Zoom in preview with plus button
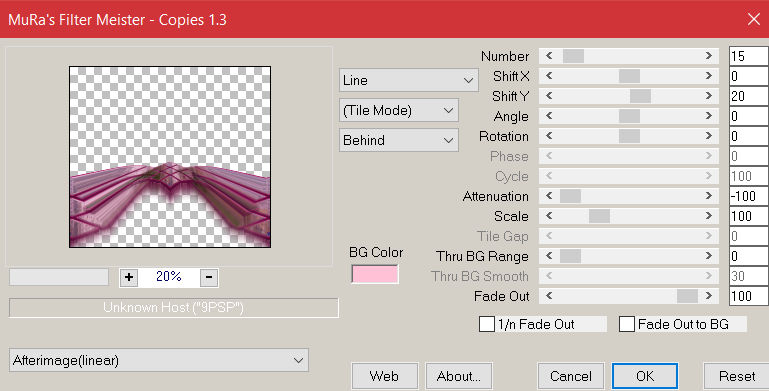Screen dimensions: 769x391 128,277
